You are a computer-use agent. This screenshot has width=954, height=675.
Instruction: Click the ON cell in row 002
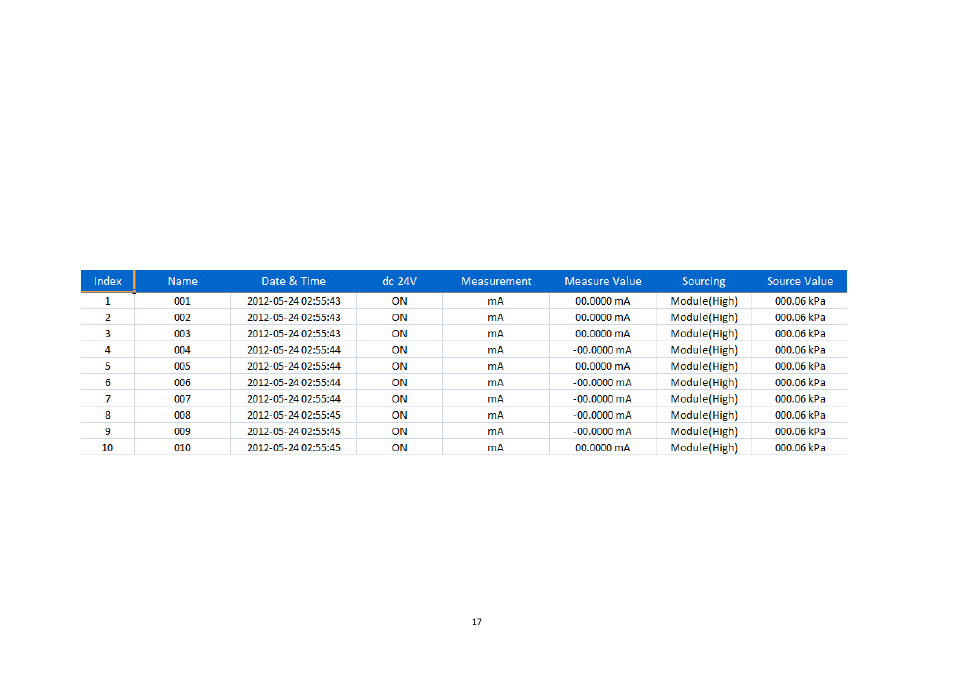[x=399, y=318]
